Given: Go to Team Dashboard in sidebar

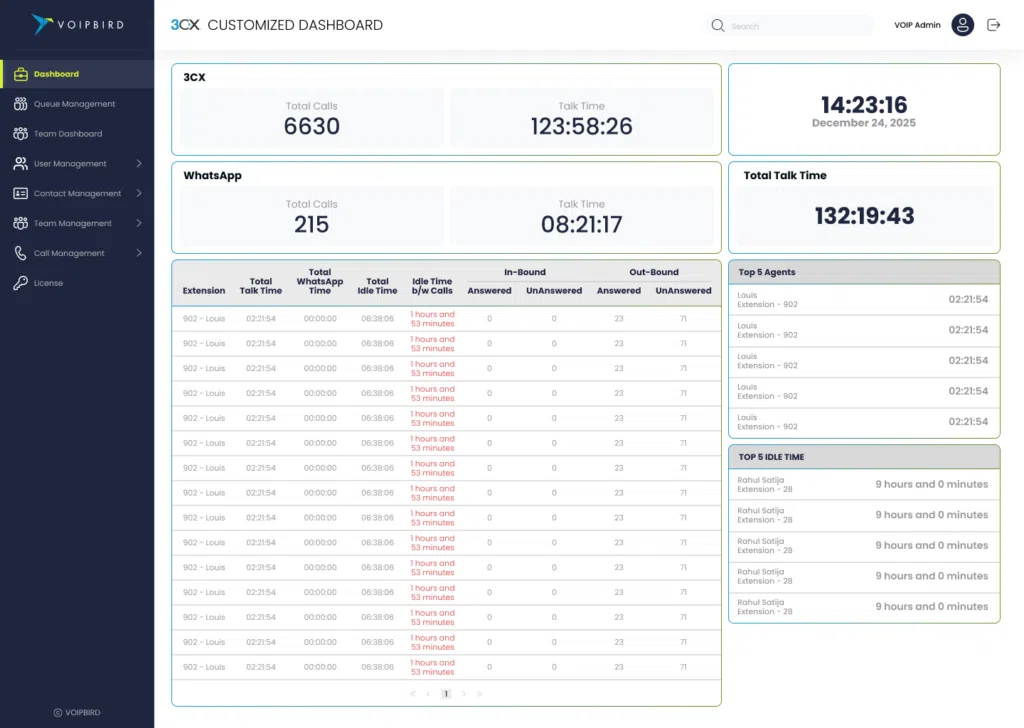Looking at the screenshot, I should tap(68, 134).
